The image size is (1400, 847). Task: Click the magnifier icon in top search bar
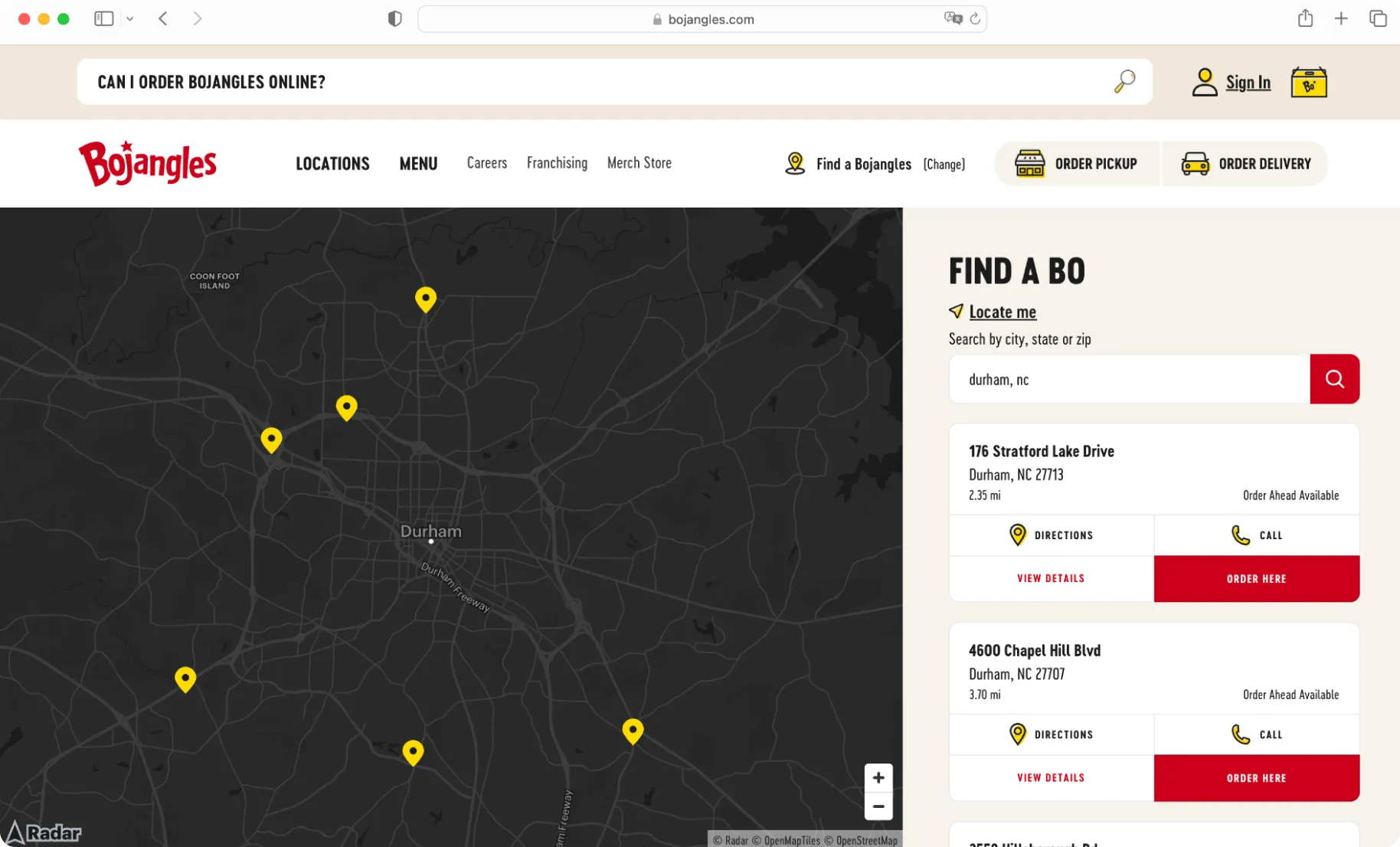[1124, 81]
